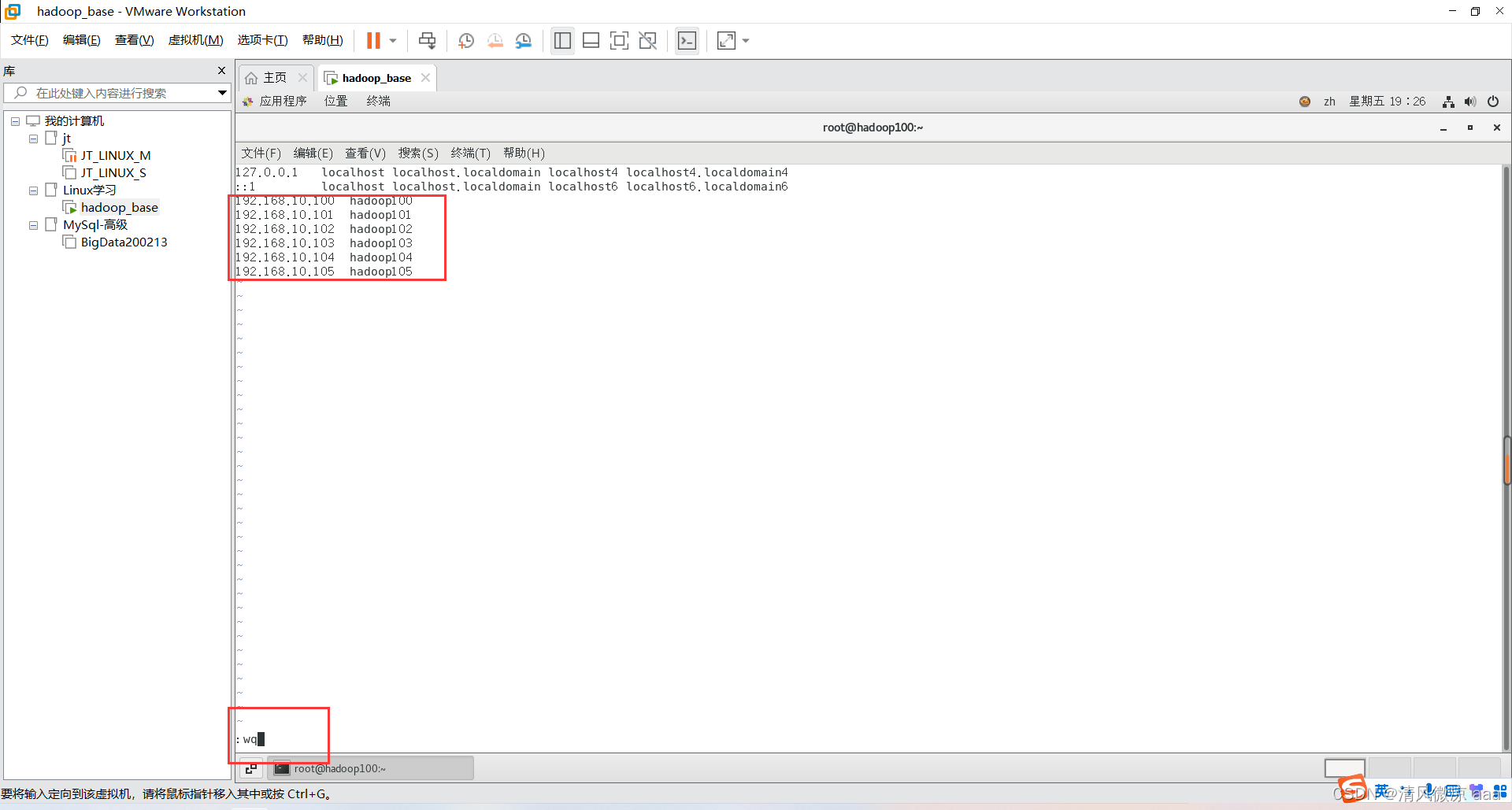Open terminal 搜索(S) menu
The image size is (1512, 810).
coord(418,153)
